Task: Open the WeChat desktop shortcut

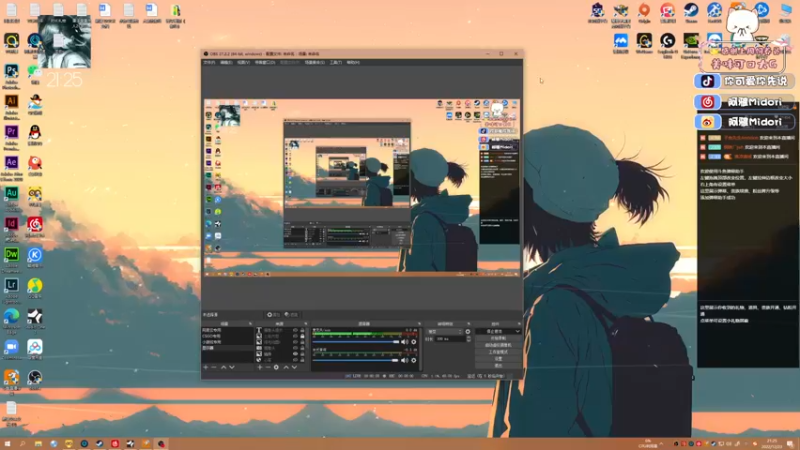Action: click(x=35, y=71)
